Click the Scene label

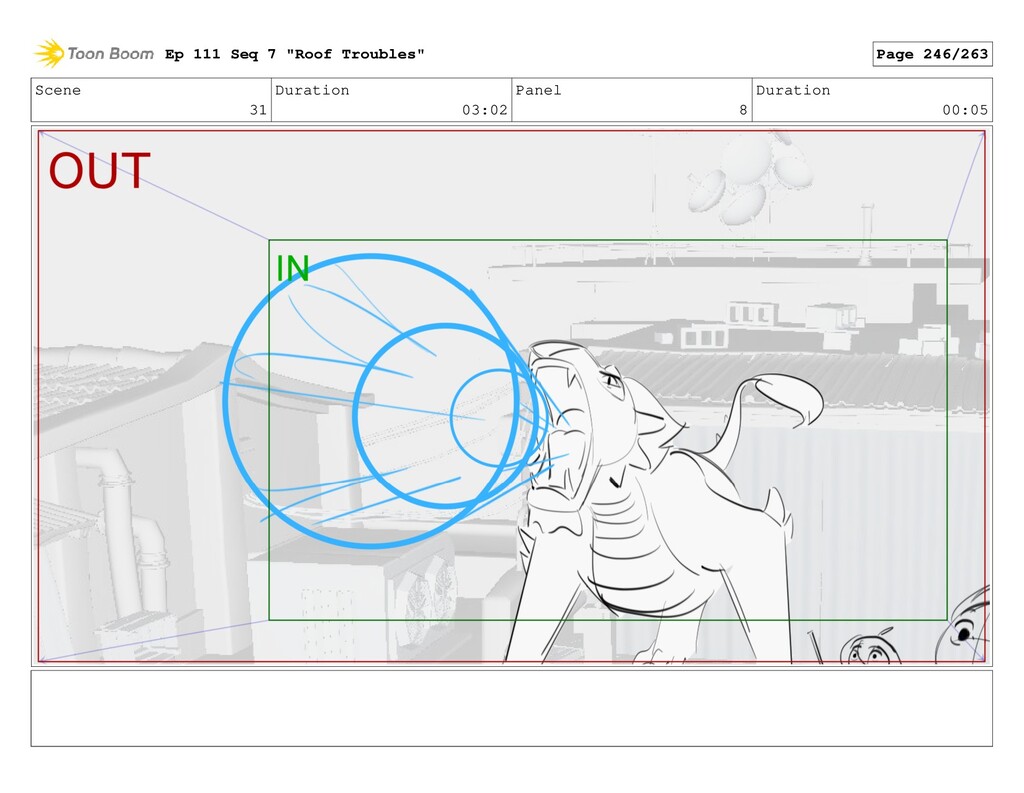[58, 90]
